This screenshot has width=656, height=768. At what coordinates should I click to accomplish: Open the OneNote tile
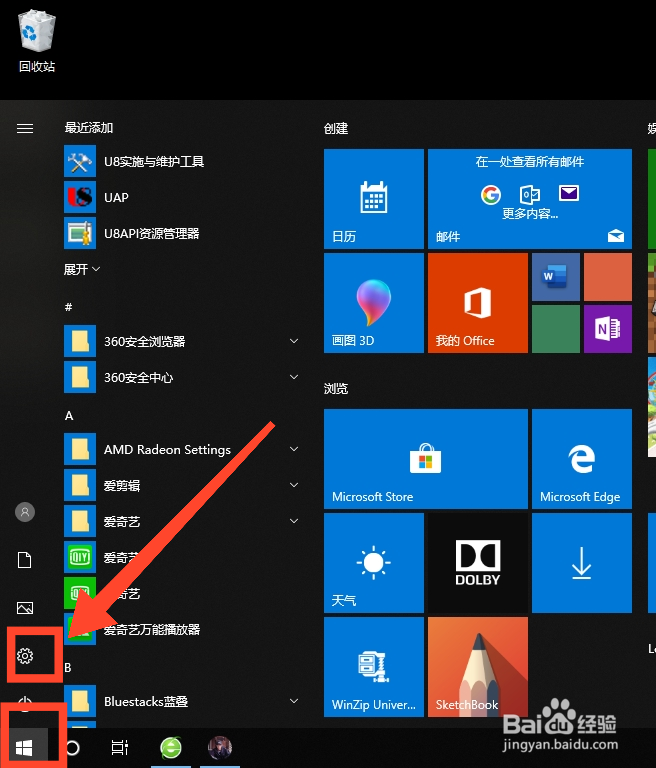pos(608,329)
